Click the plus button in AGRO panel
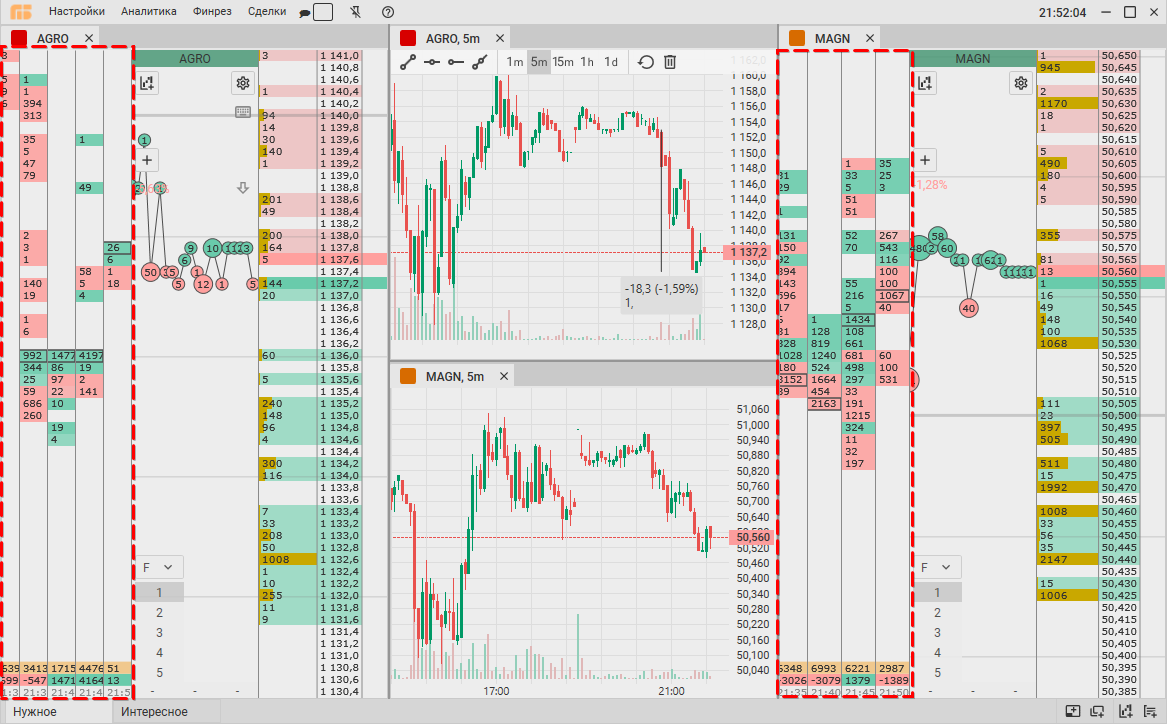Screen dimensions: 1167x724 coord(147,159)
